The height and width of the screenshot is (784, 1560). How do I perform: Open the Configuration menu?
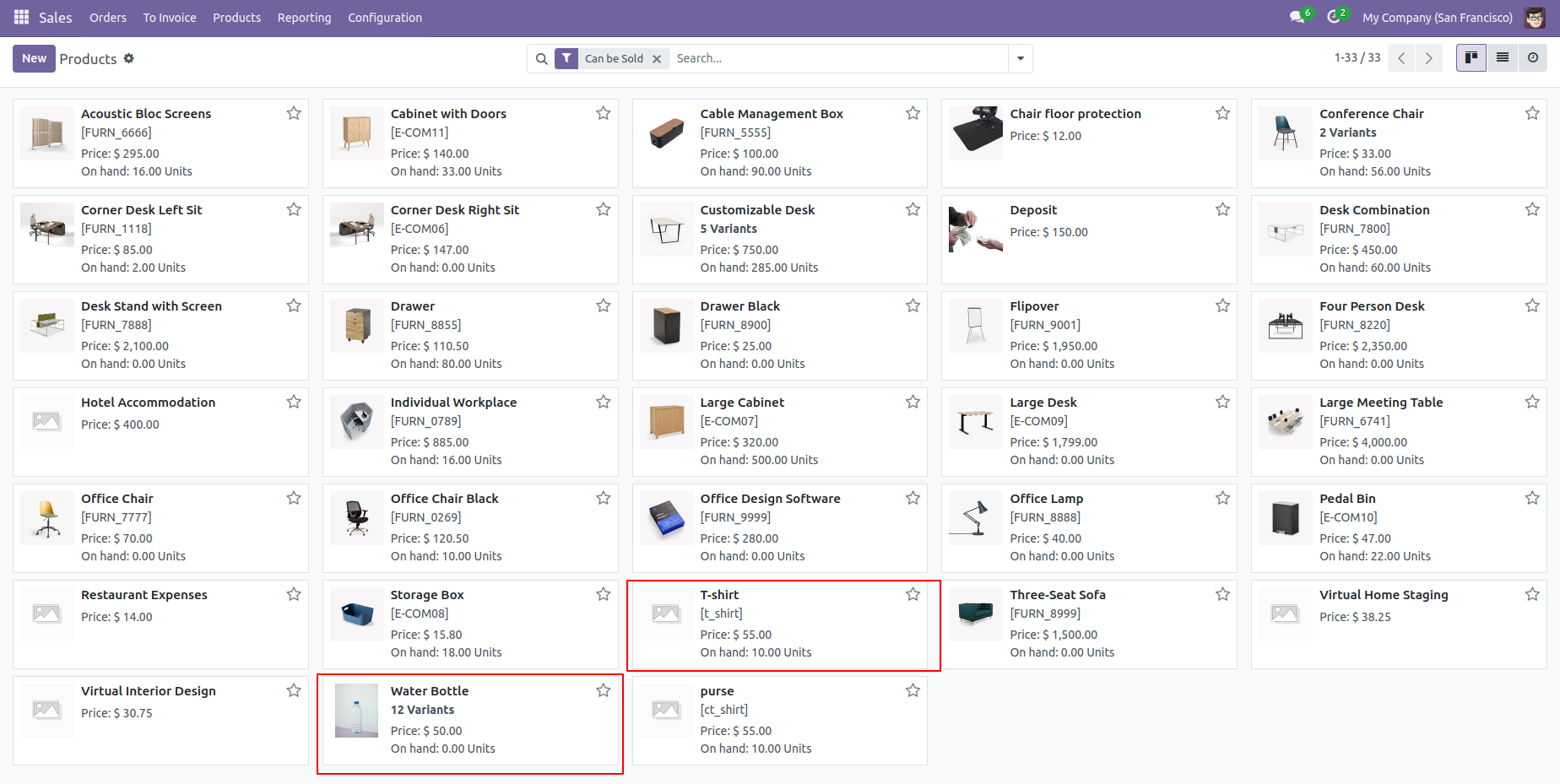point(384,17)
